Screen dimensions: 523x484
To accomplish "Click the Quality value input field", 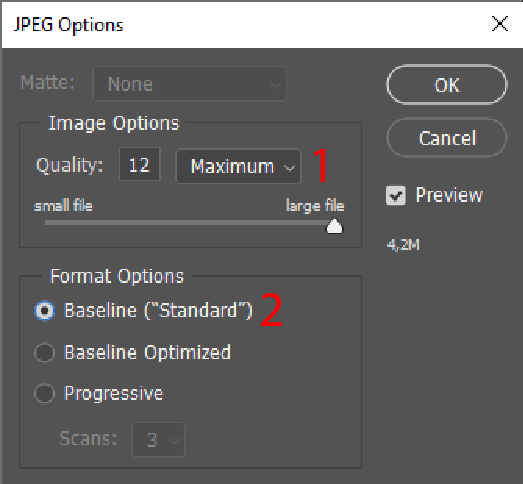I will click(x=140, y=164).
